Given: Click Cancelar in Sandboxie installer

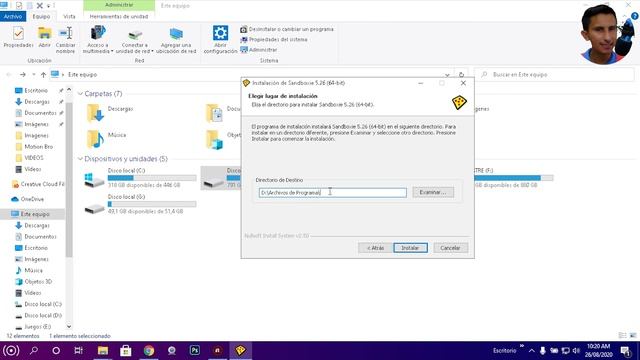Looking at the screenshot, I should 451,248.
